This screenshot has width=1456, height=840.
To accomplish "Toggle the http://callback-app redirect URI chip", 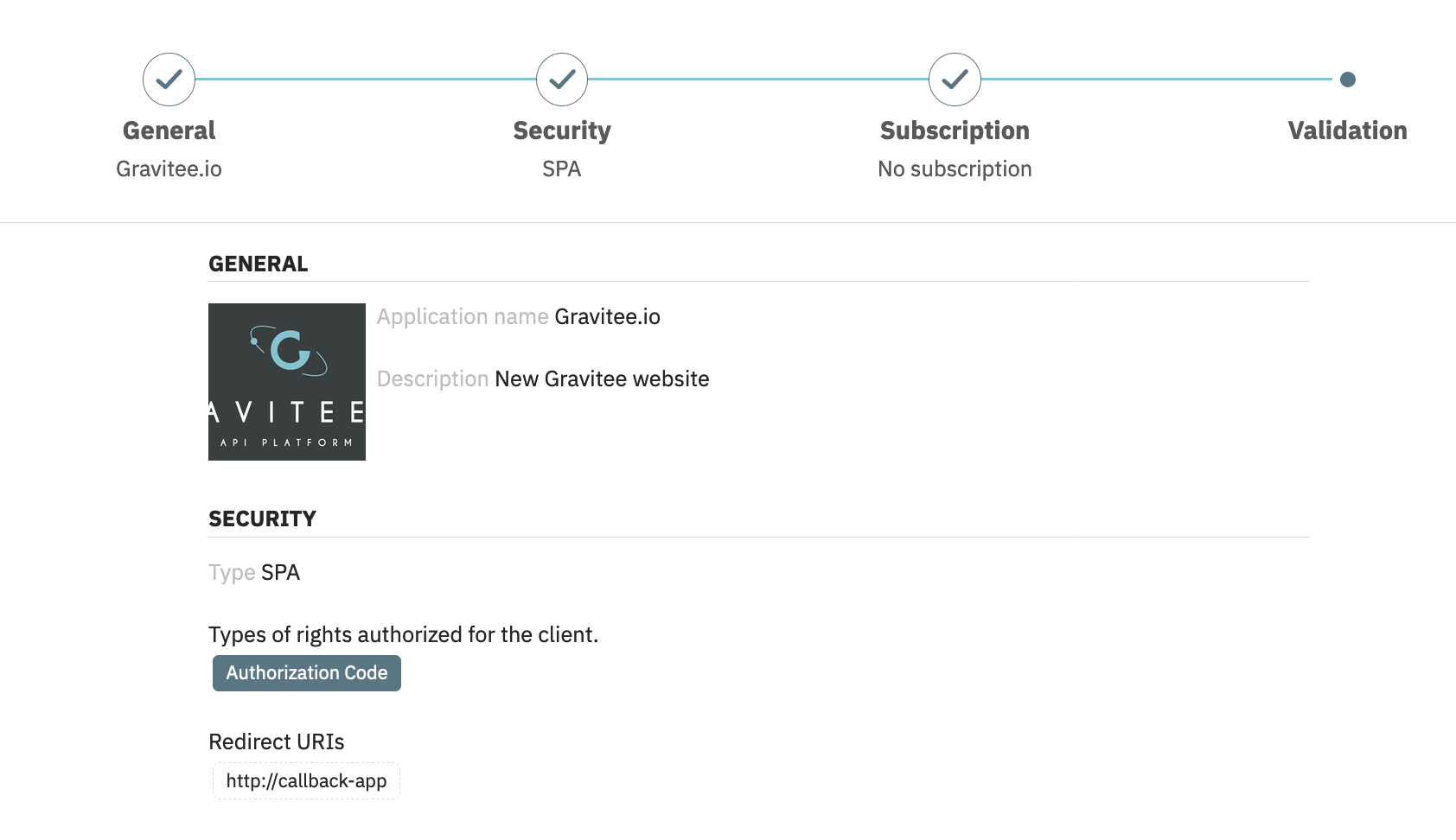I will point(306,780).
